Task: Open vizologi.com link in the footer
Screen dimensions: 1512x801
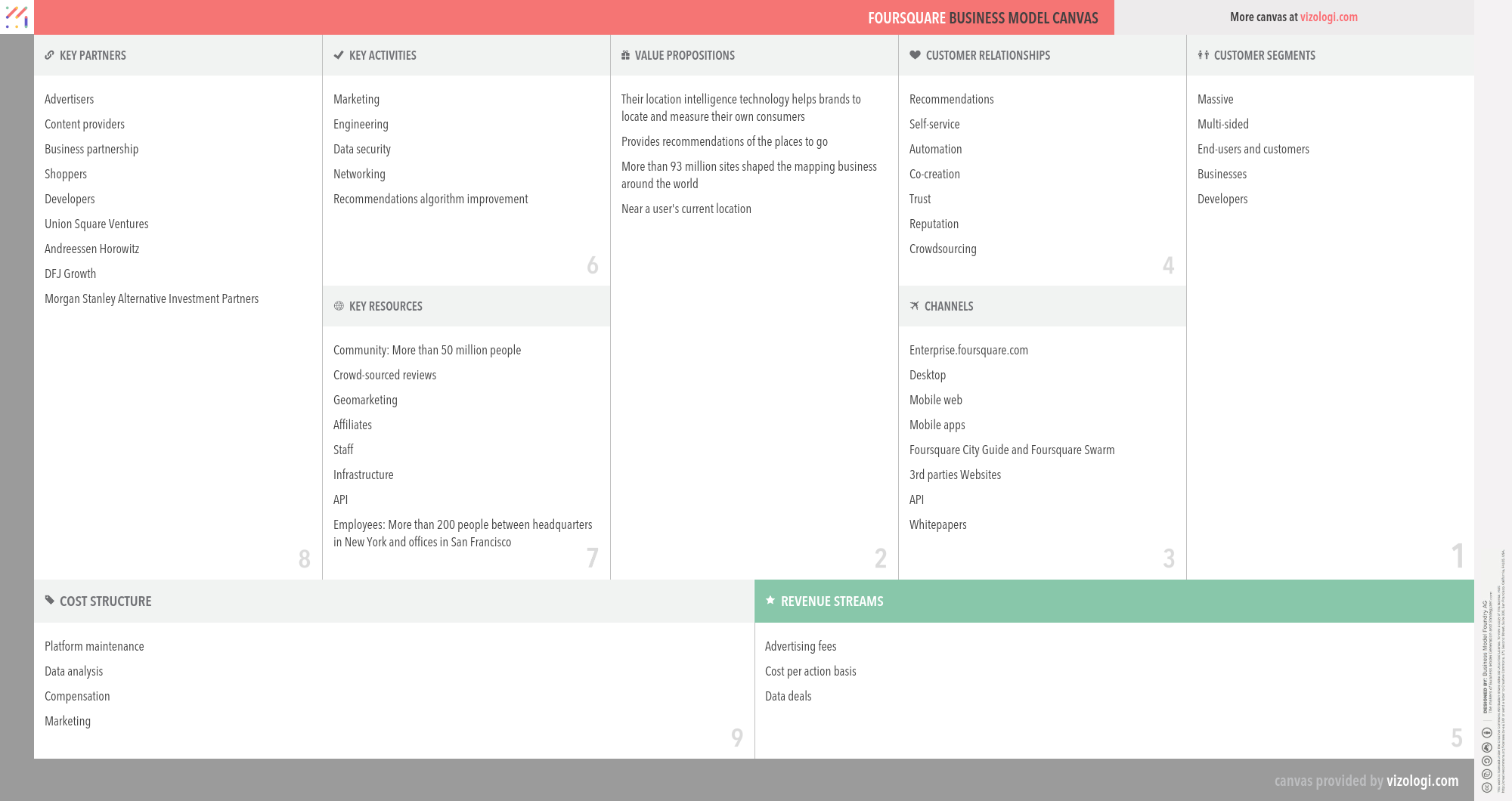Action: (1422, 781)
